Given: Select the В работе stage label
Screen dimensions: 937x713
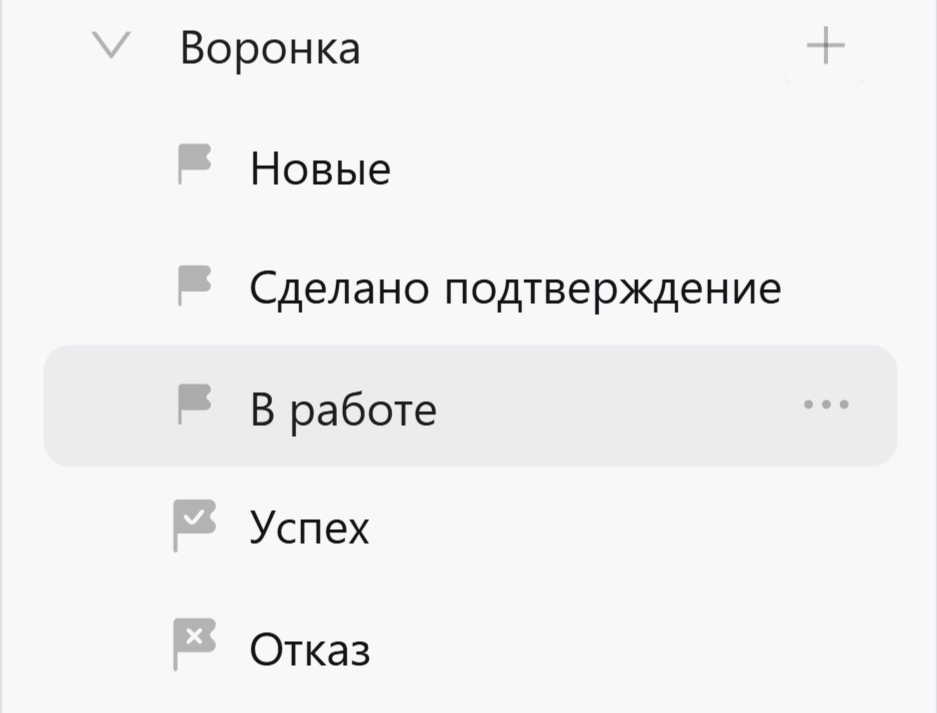Looking at the screenshot, I should pyautogui.click(x=343, y=409).
